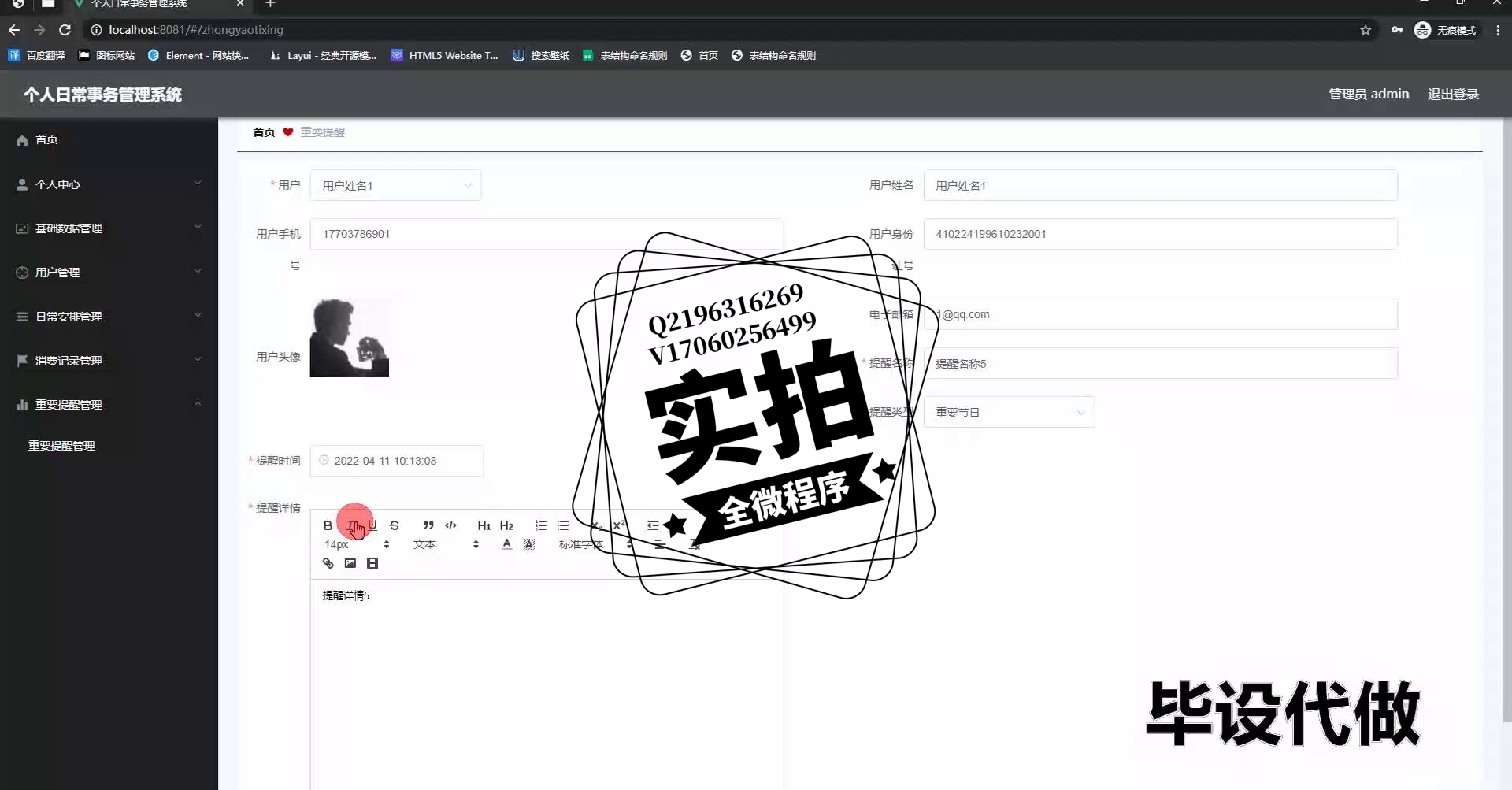Open the 文本 paragraph style dropdown
1512x790 pixels.
point(446,544)
